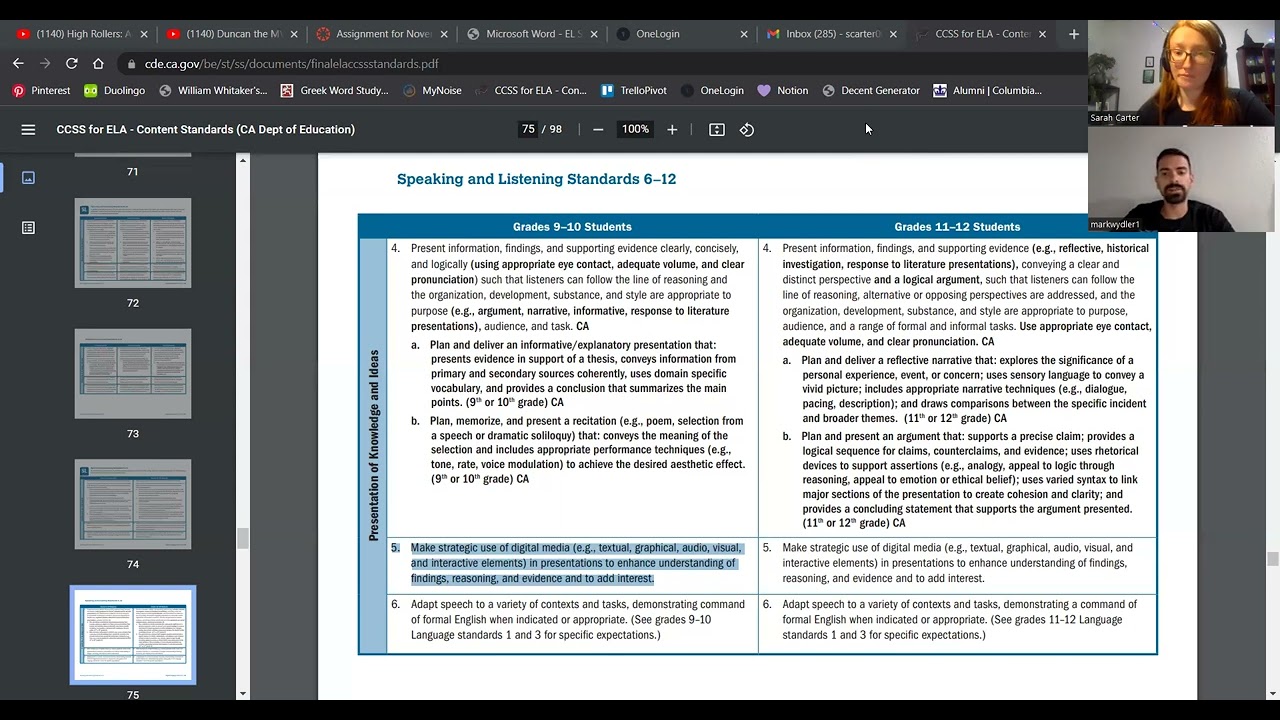The height and width of the screenshot is (720, 1280).
Task: Select page 74 thumbnail
Action: point(133,504)
